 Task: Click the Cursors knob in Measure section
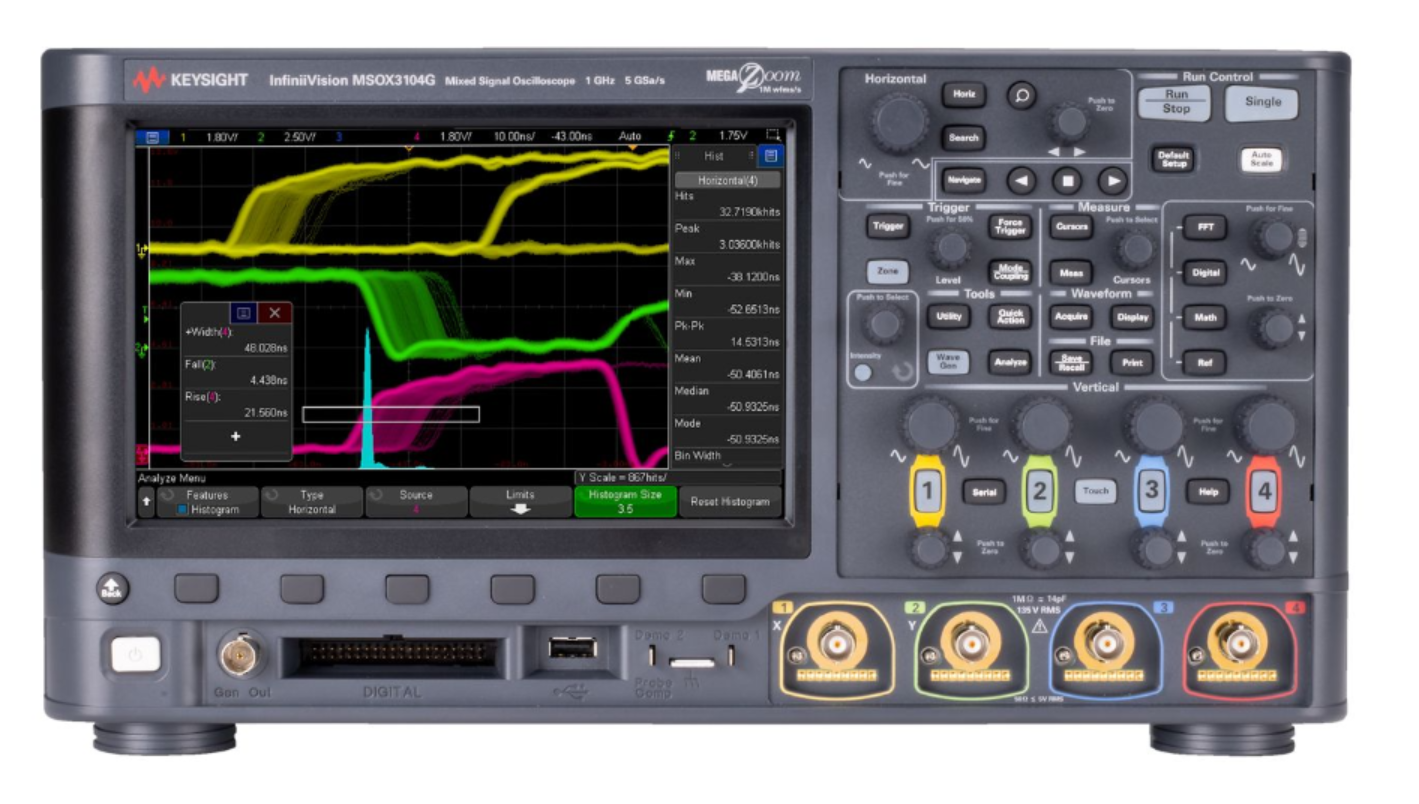[1134, 248]
